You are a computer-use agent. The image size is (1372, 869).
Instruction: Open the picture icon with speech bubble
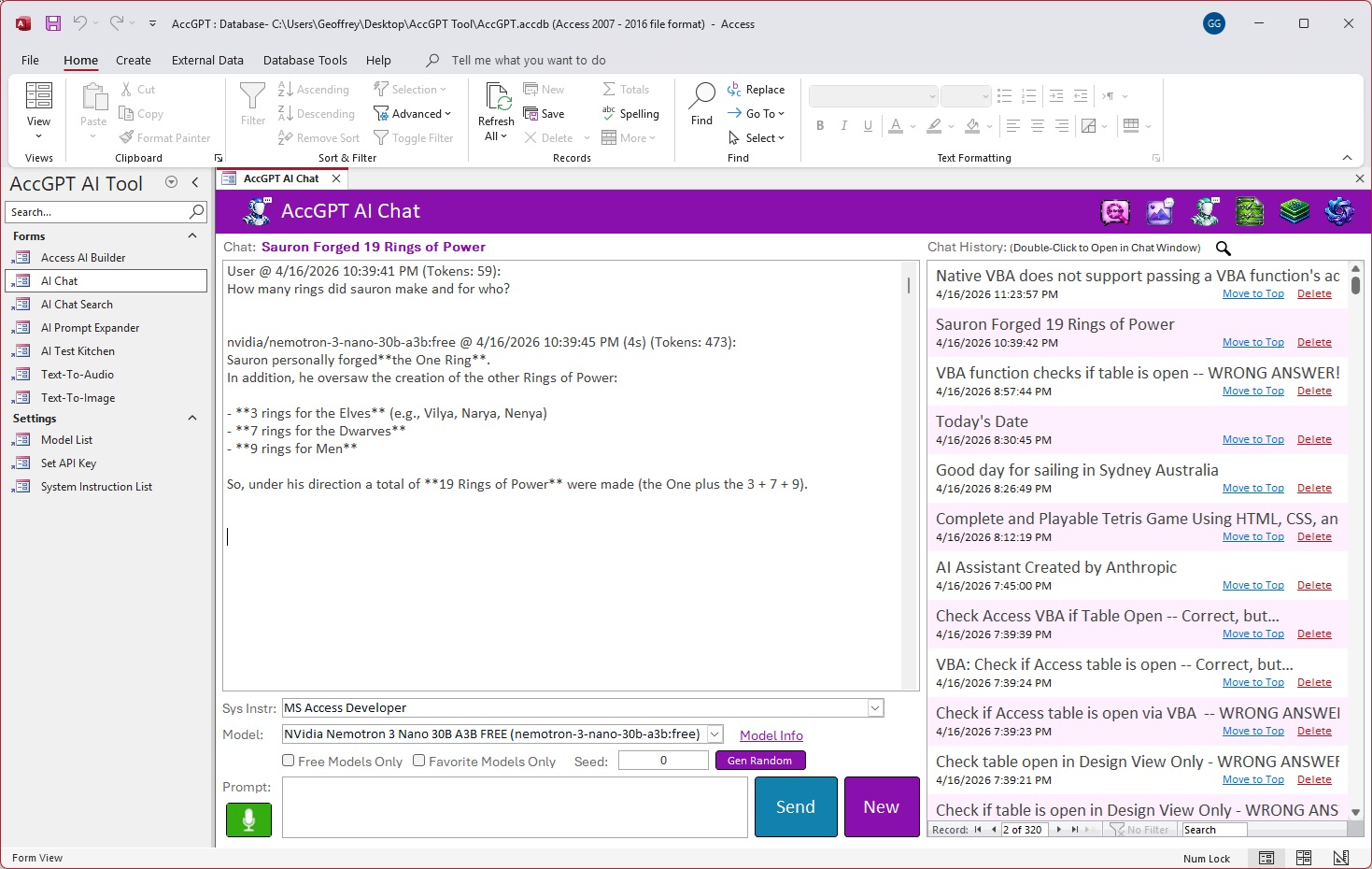pos(1160,212)
